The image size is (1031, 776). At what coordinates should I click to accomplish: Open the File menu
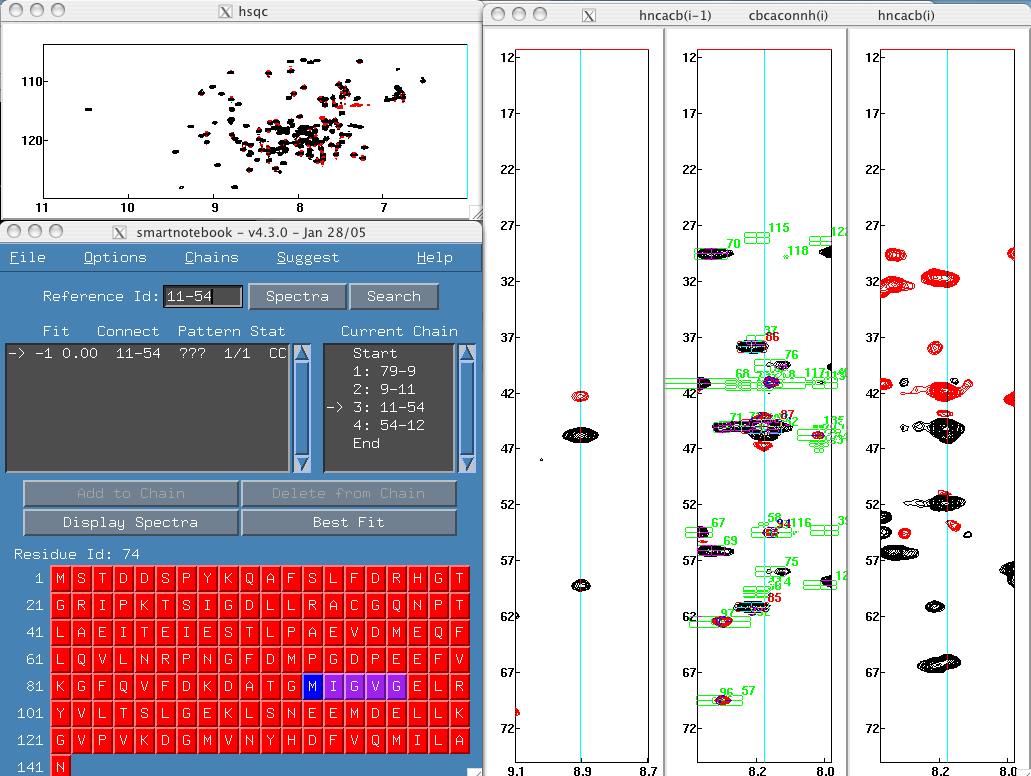coord(28,257)
